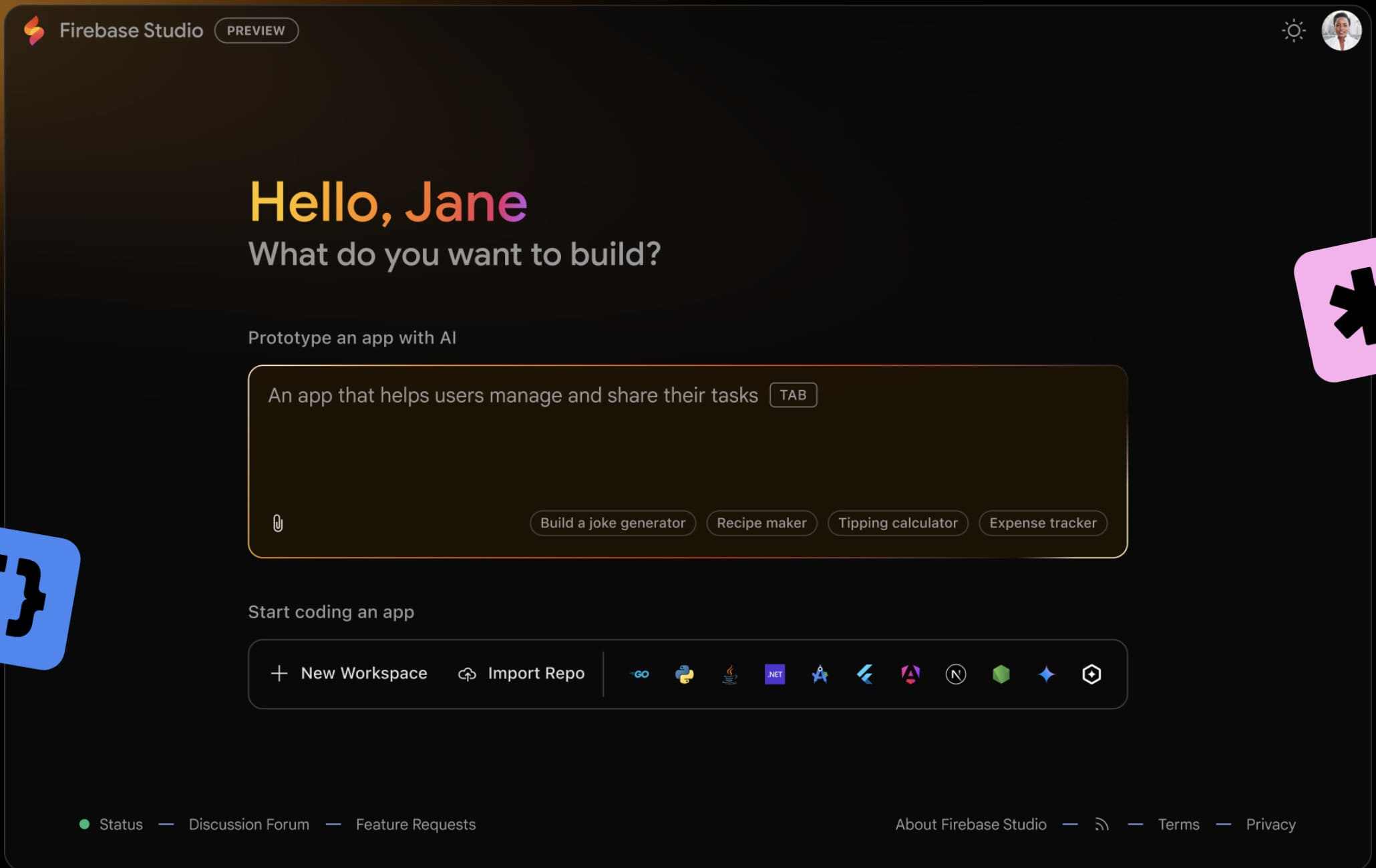
Task: Click the Next.js template icon
Action: (x=956, y=674)
